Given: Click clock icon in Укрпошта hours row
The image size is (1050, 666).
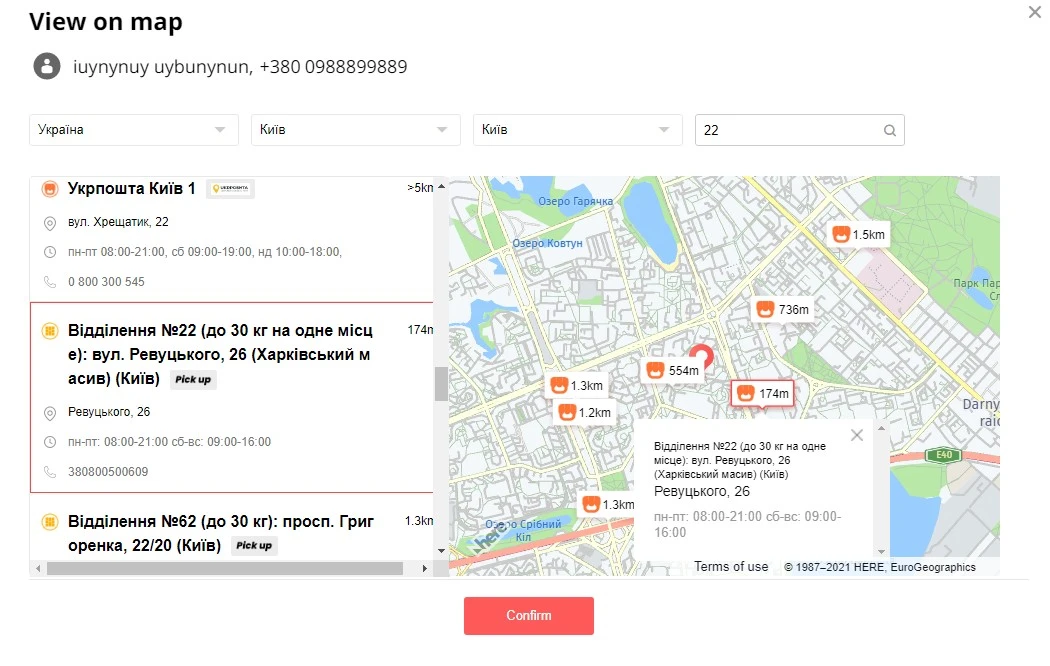Looking at the screenshot, I should coord(50,252).
